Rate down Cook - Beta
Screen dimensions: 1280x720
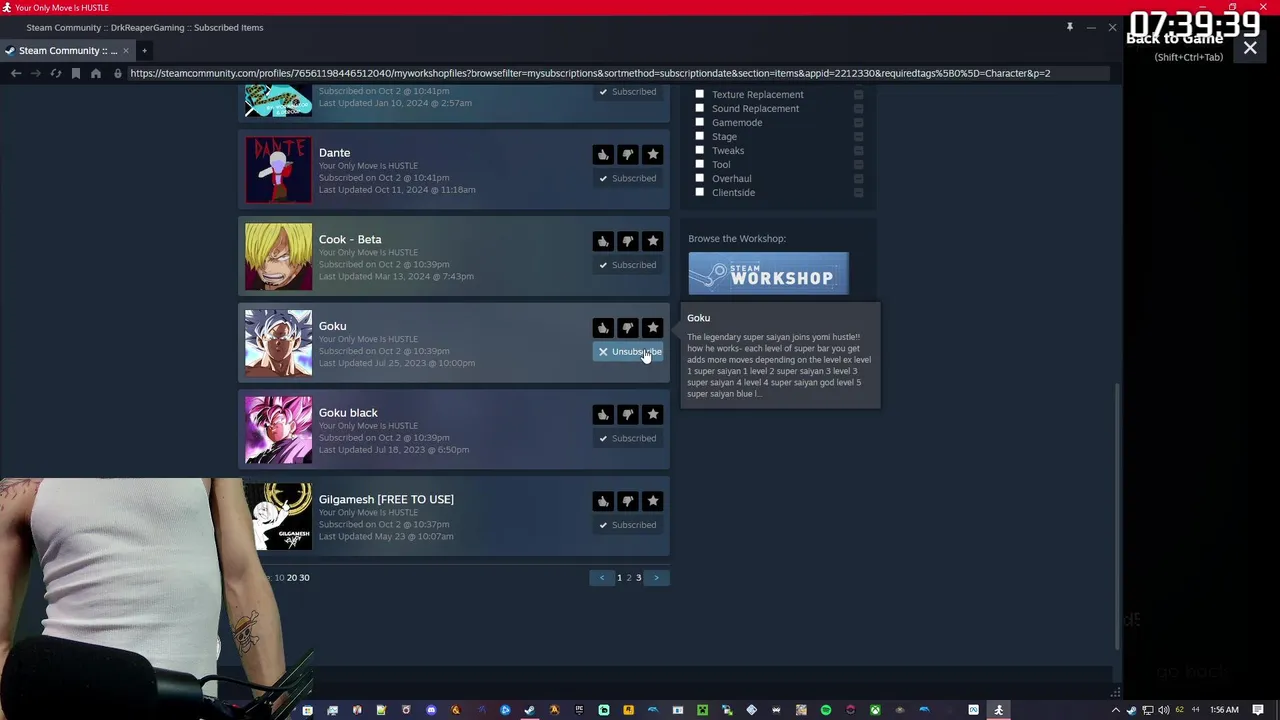628,241
